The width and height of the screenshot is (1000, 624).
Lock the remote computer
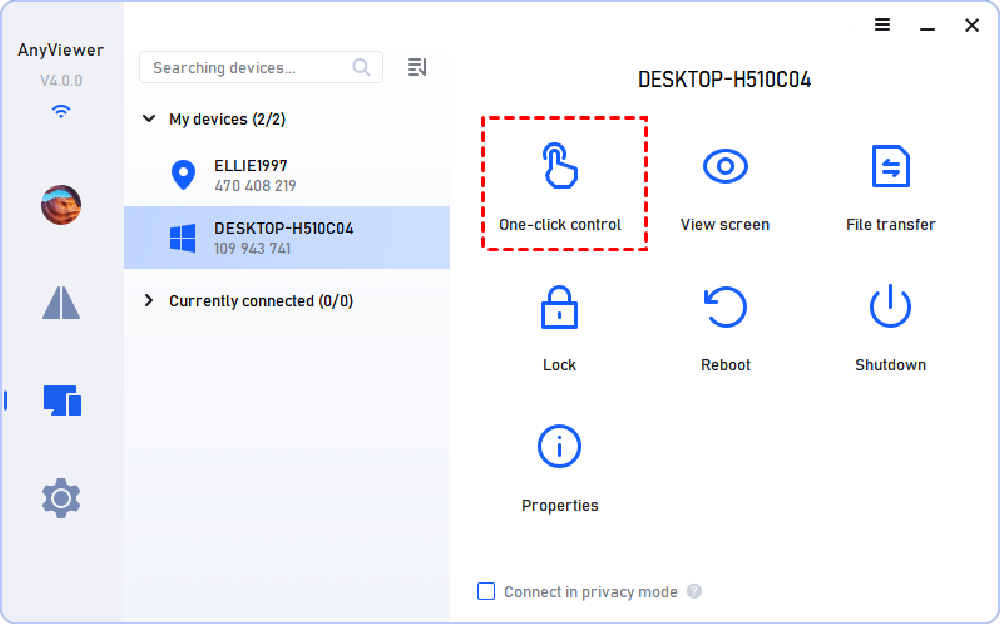(559, 308)
